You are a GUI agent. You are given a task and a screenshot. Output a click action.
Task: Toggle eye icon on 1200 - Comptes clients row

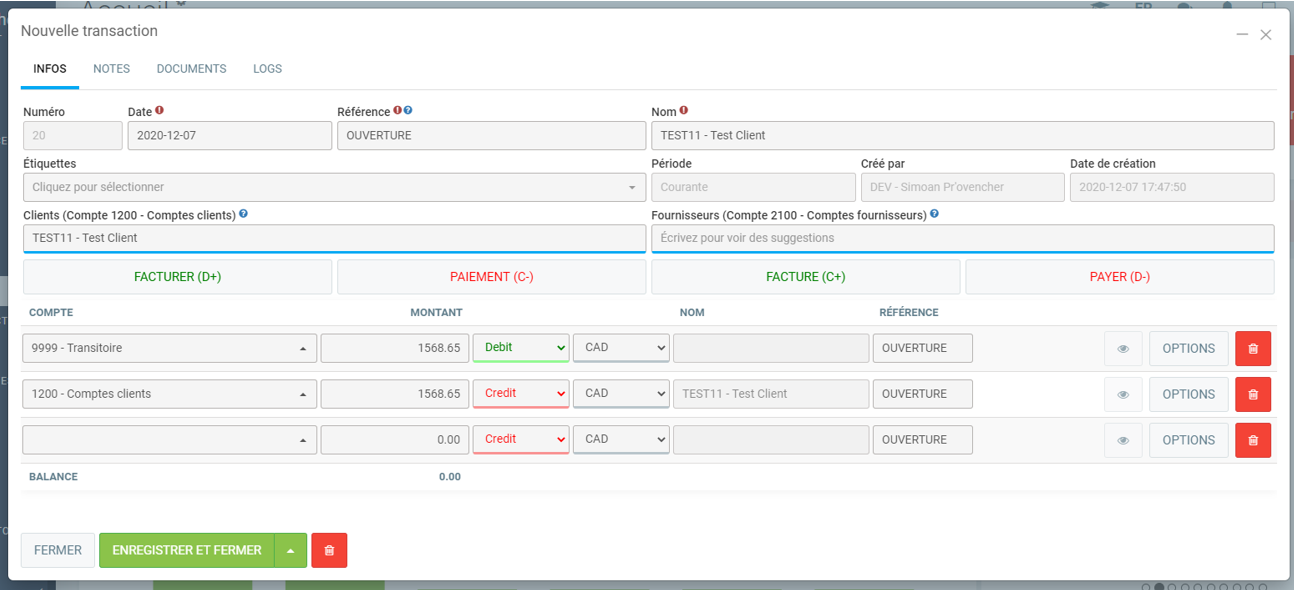coord(1123,395)
